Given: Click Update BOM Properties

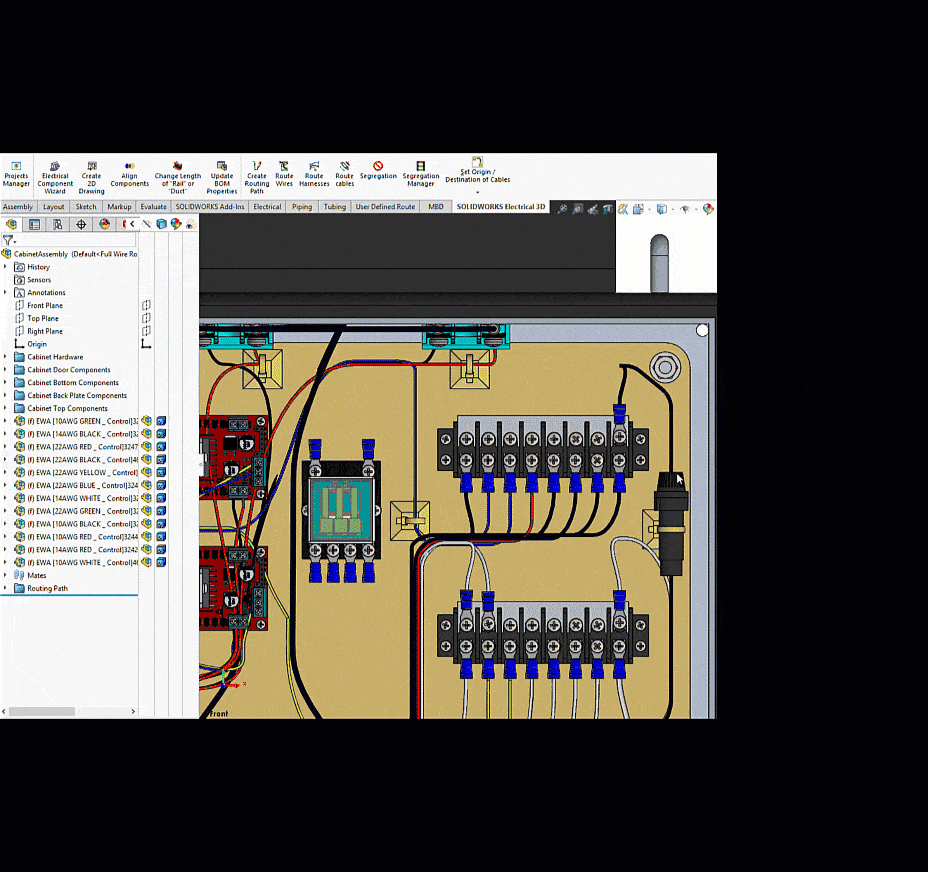Looking at the screenshot, I should pyautogui.click(x=222, y=177).
